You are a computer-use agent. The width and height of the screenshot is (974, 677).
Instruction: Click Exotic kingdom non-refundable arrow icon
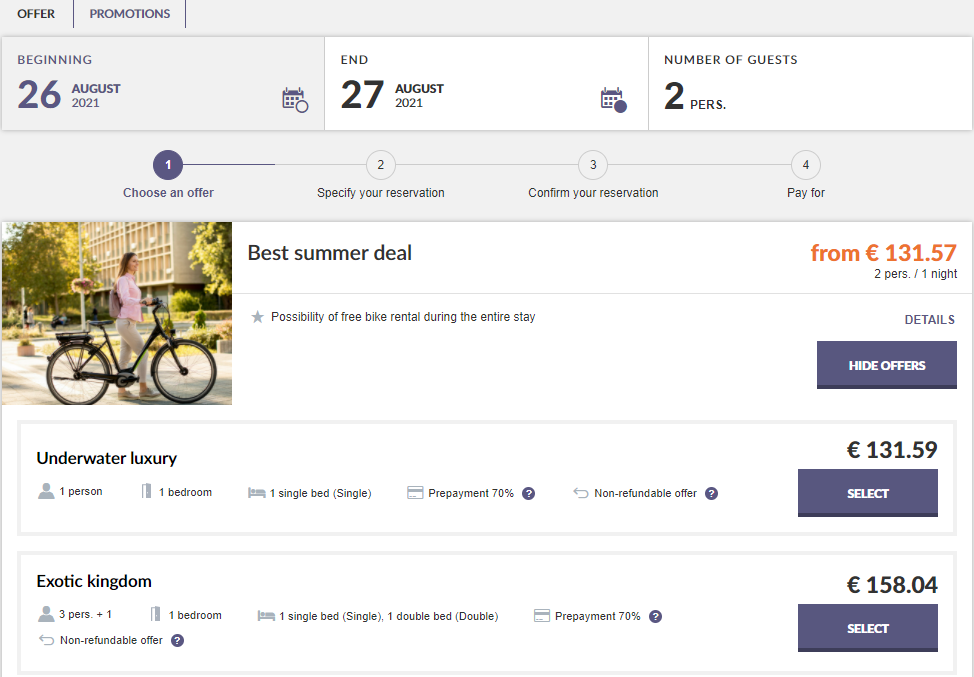click(46, 640)
